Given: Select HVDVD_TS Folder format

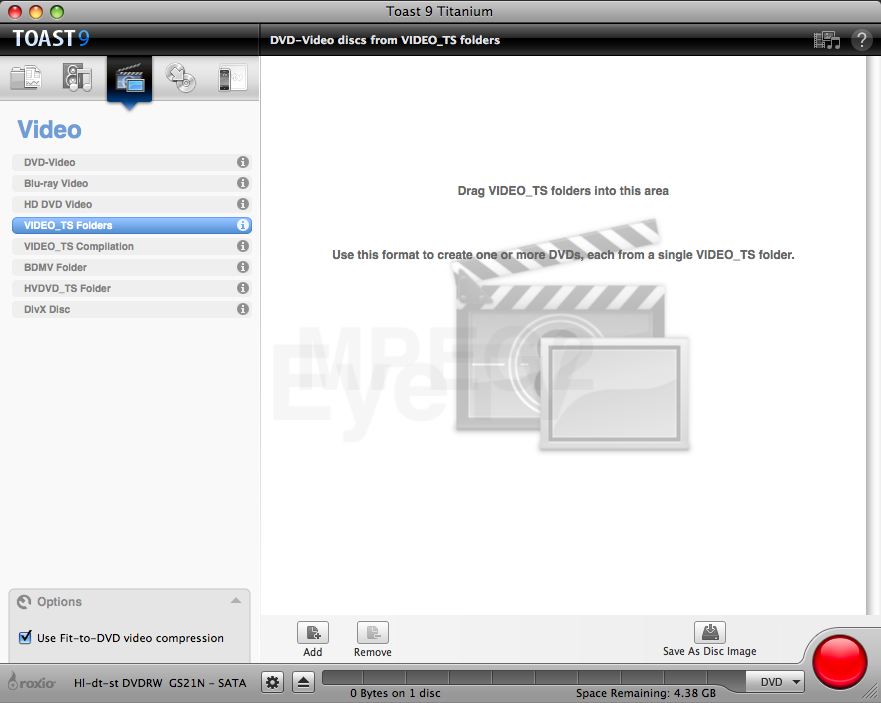Looking at the screenshot, I should (x=131, y=288).
